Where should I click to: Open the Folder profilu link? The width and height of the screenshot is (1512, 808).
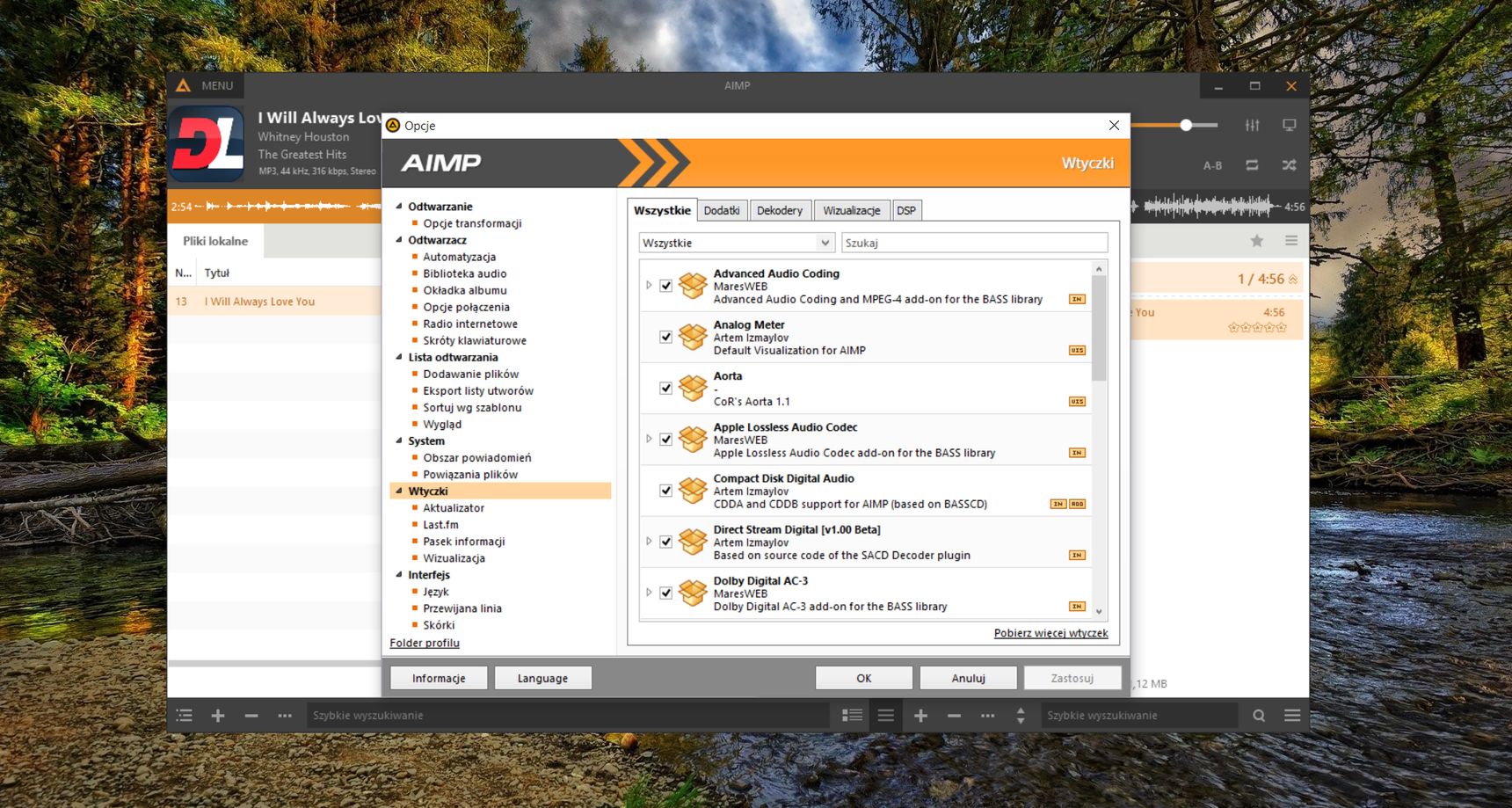click(x=425, y=643)
